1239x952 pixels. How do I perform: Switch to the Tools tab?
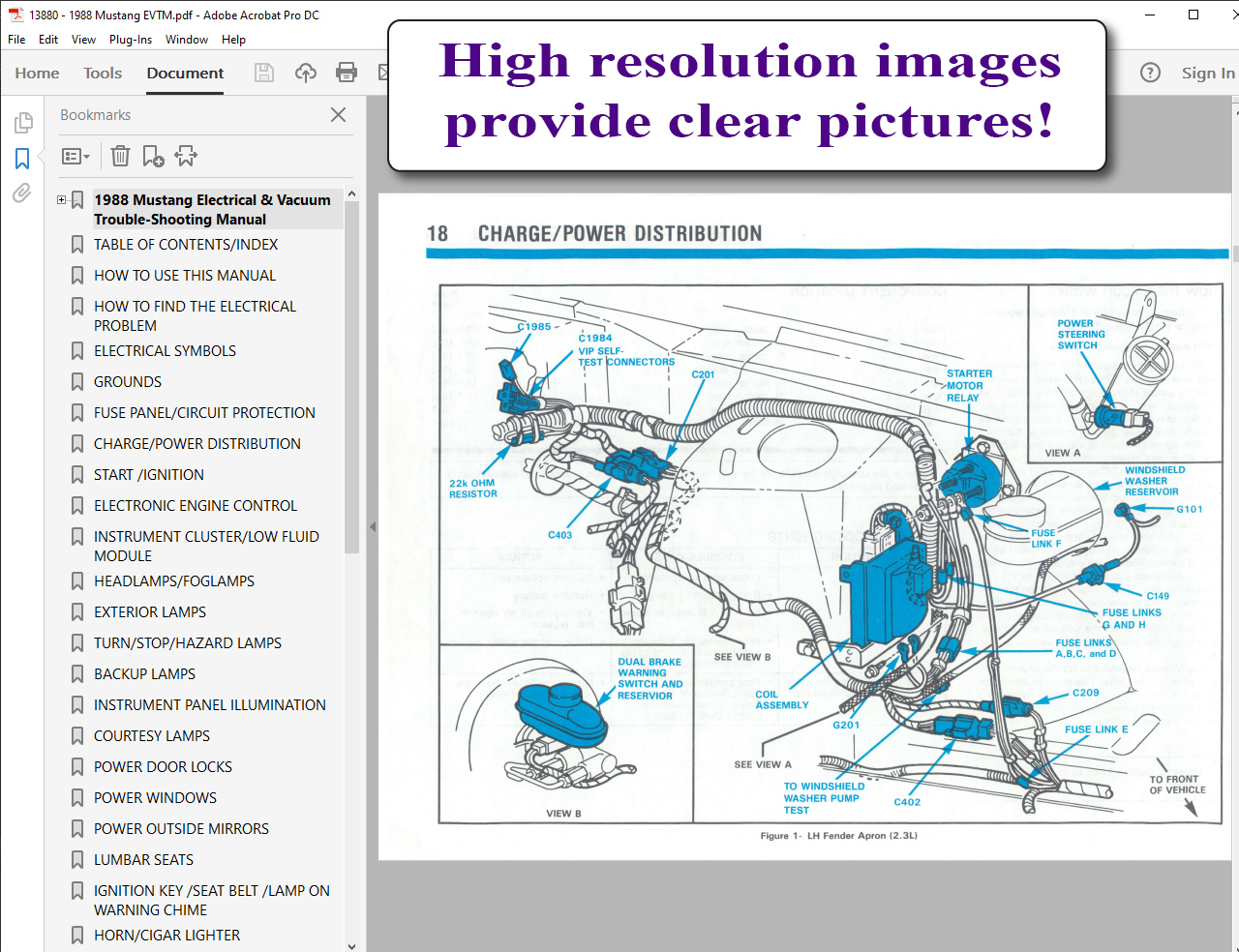(x=103, y=74)
